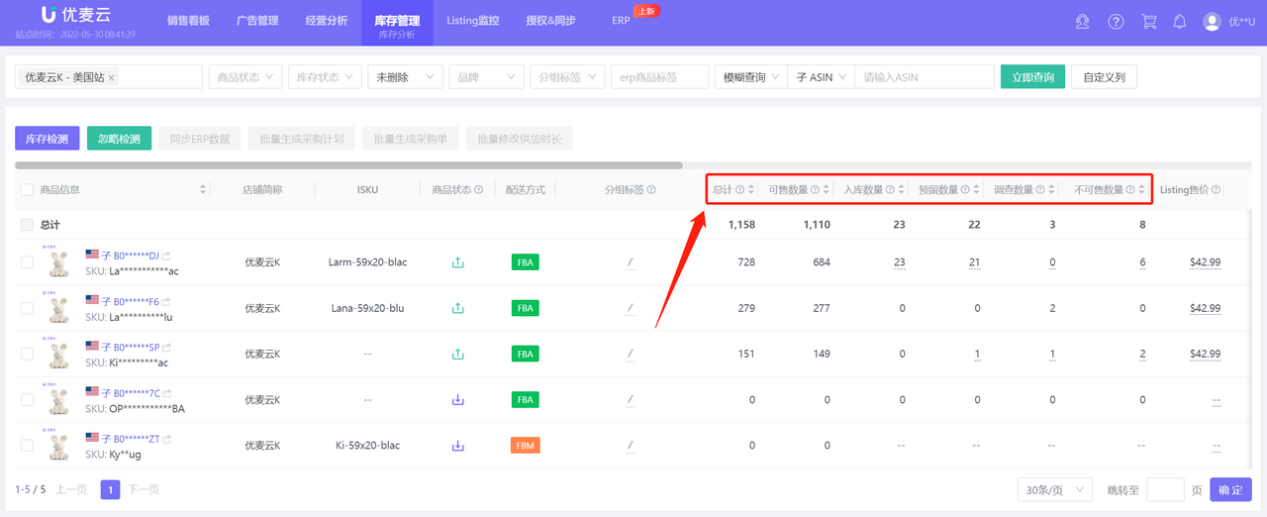Select checkbox for B0******7C row
The width and height of the screenshot is (1267, 517).
(27, 400)
